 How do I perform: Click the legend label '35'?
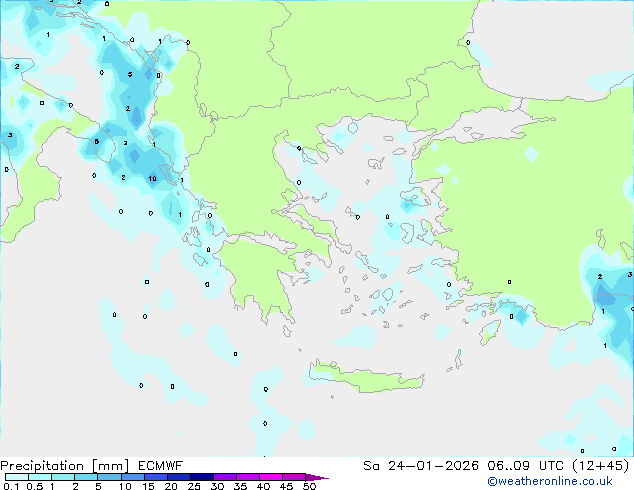tap(240, 486)
